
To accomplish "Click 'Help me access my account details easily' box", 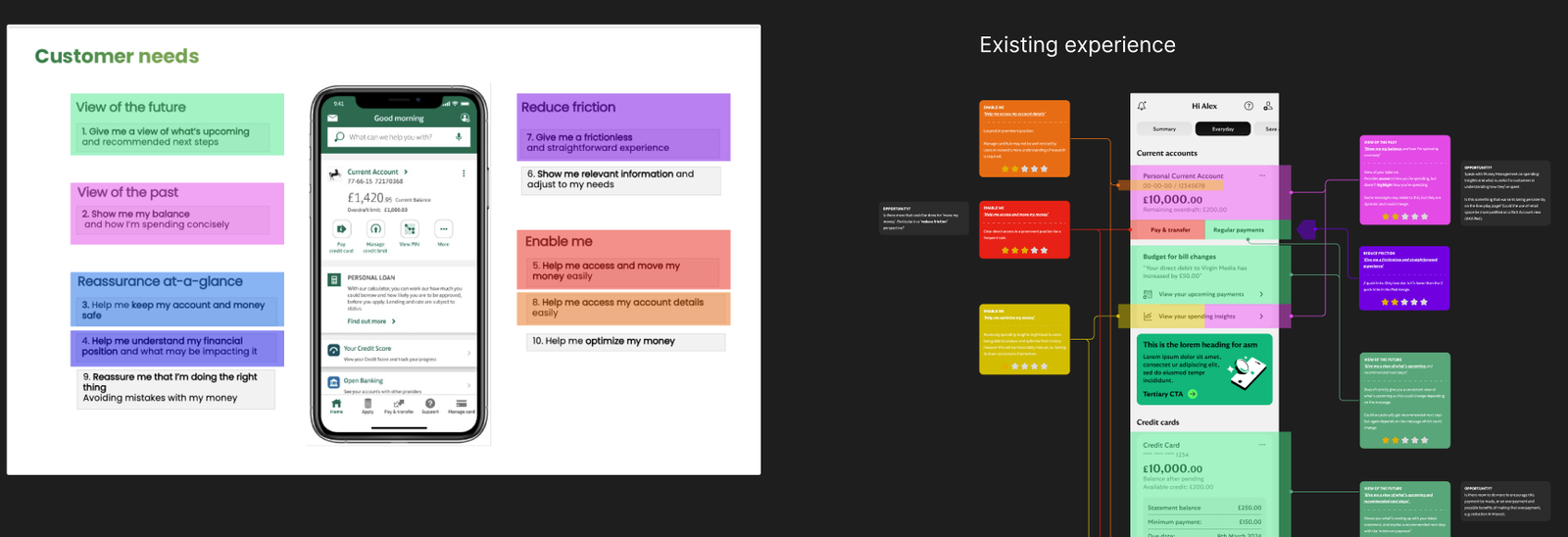I will pos(623,309).
